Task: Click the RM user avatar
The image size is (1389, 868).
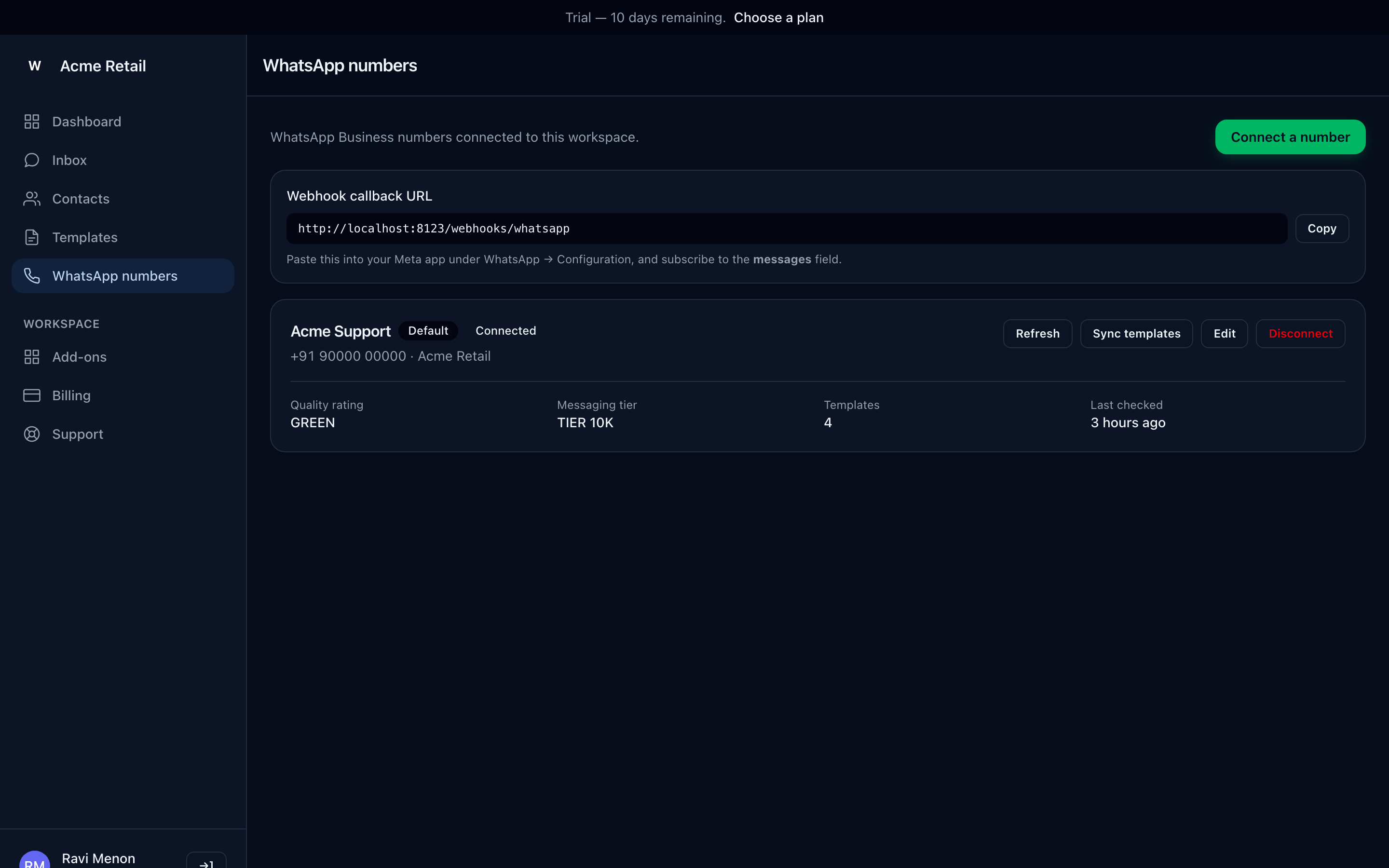Action: 34,860
